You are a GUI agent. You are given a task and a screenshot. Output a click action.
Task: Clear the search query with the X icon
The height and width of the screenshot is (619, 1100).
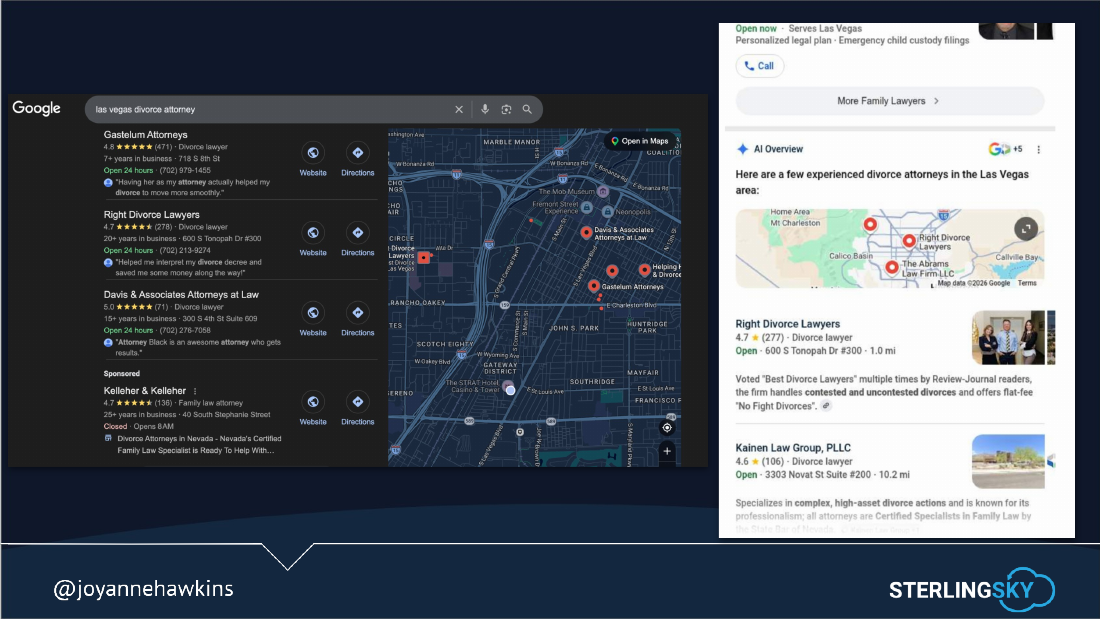point(459,109)
